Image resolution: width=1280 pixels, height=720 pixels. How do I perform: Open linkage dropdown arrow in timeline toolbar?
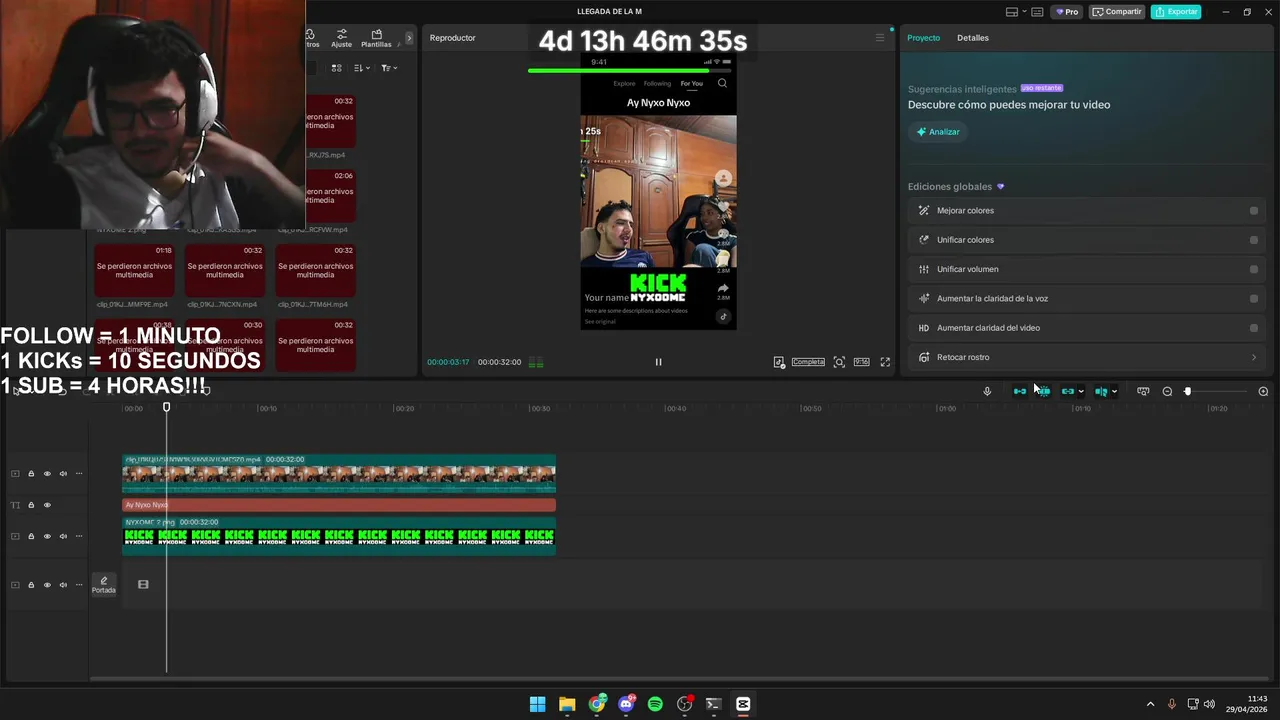pos(1081,391)
